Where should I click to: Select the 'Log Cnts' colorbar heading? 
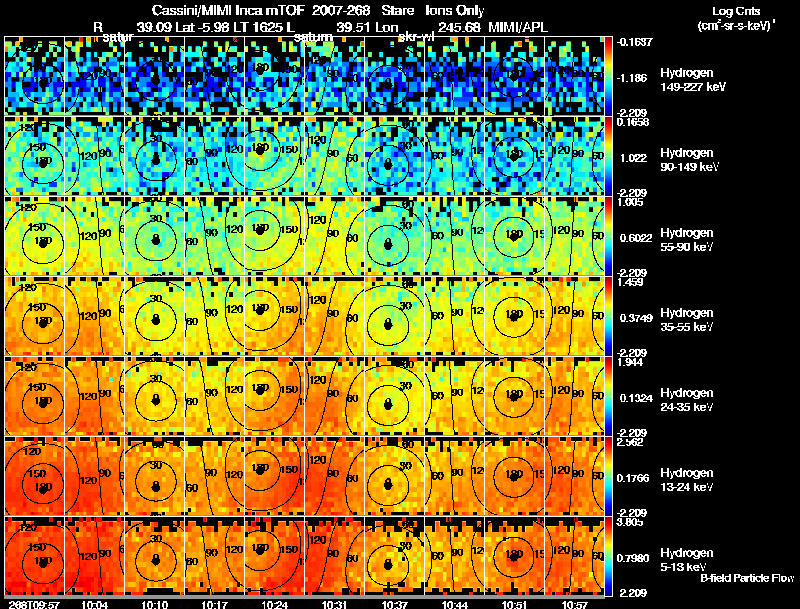[x=736, y=11]
